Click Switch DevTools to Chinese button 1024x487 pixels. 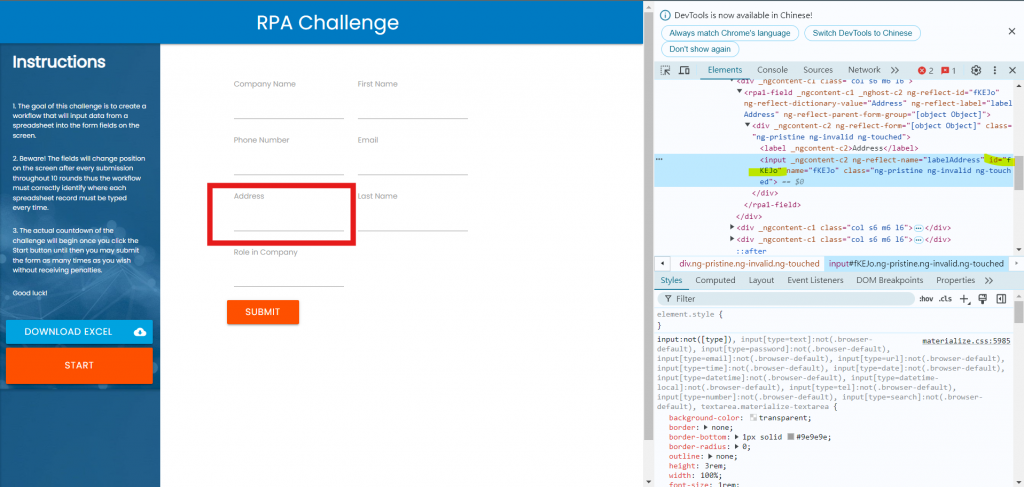pyautogui.click(x=862, y=33)
